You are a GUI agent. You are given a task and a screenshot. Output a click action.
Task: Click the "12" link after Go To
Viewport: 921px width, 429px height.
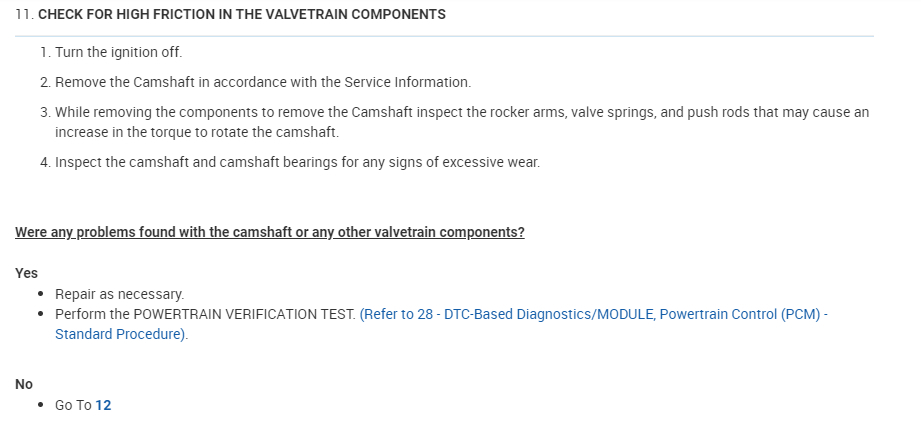click(x=103, y=405)
